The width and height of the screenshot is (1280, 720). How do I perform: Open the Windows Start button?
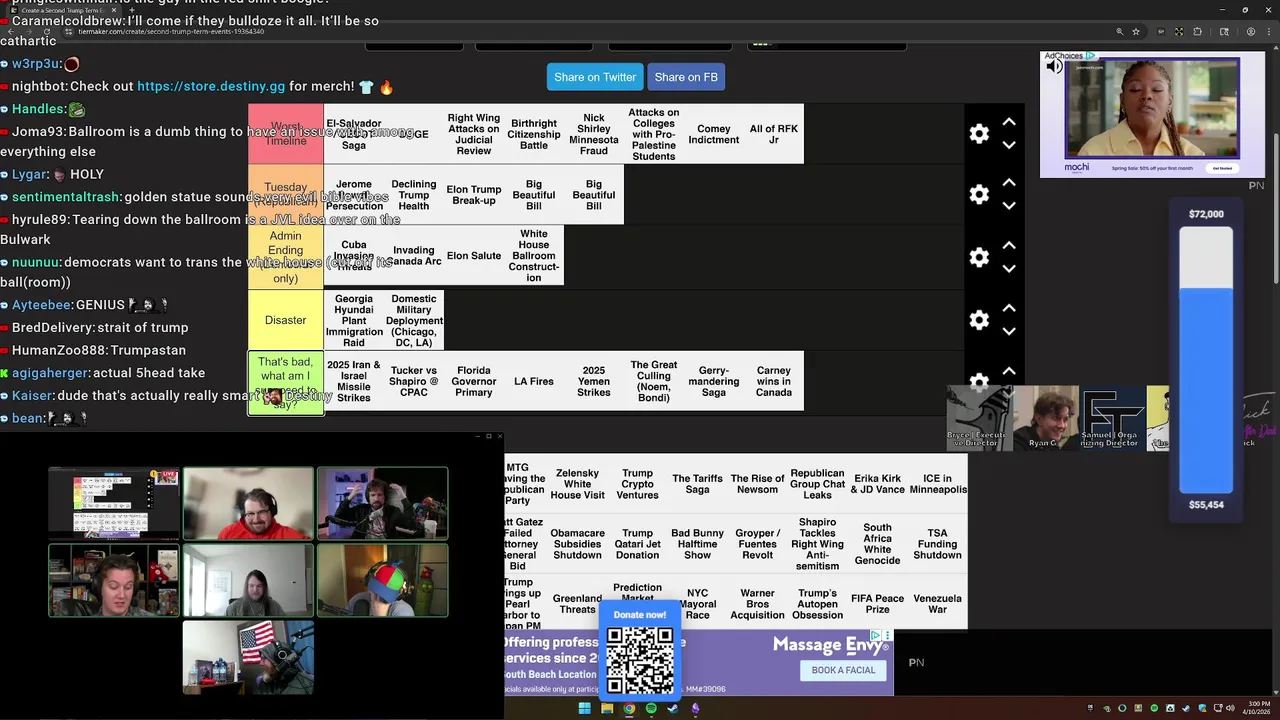click(x=584, y=708)
